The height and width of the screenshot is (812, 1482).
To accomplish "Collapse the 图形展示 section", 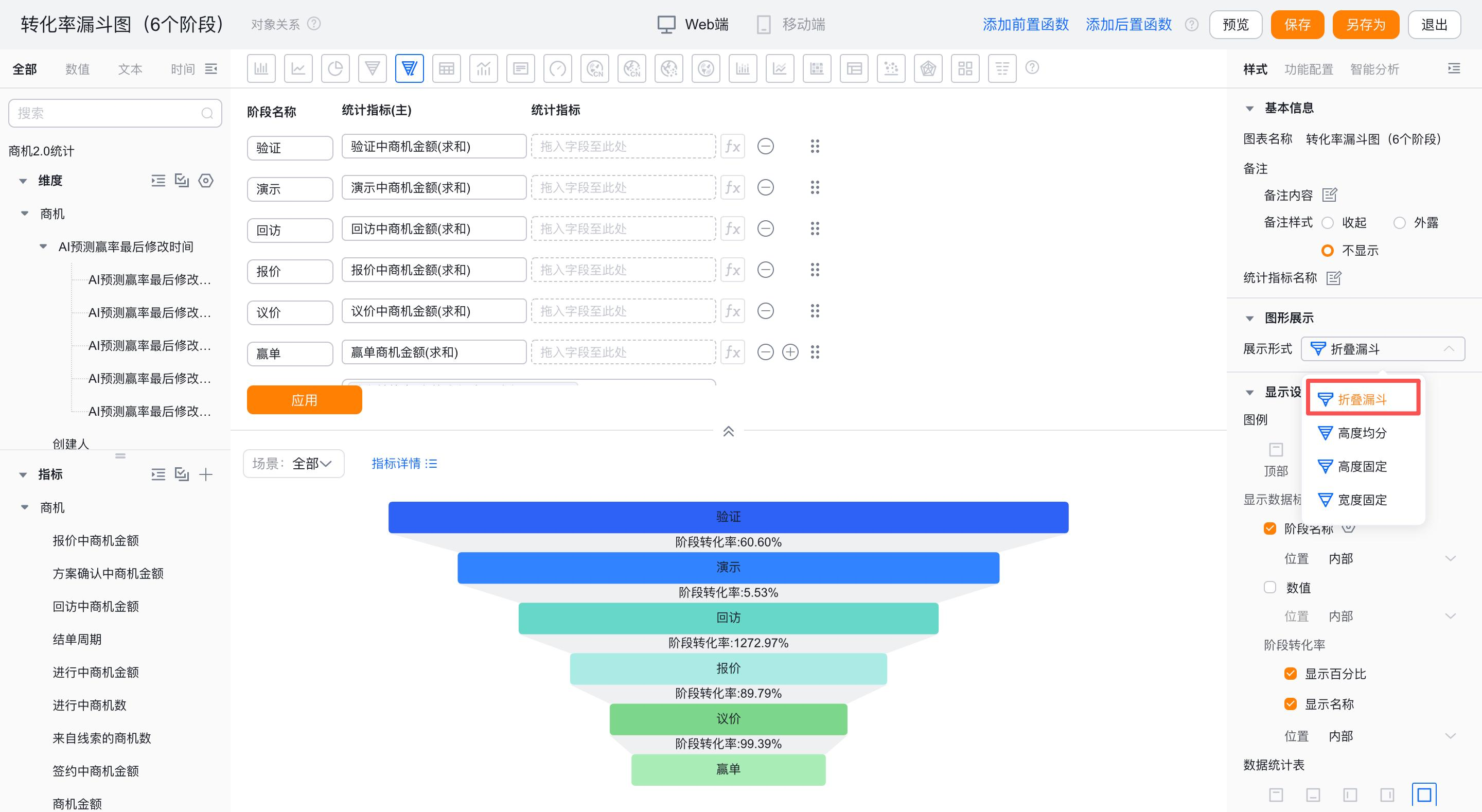I will pyautogui.click(x=1249, y=318).
